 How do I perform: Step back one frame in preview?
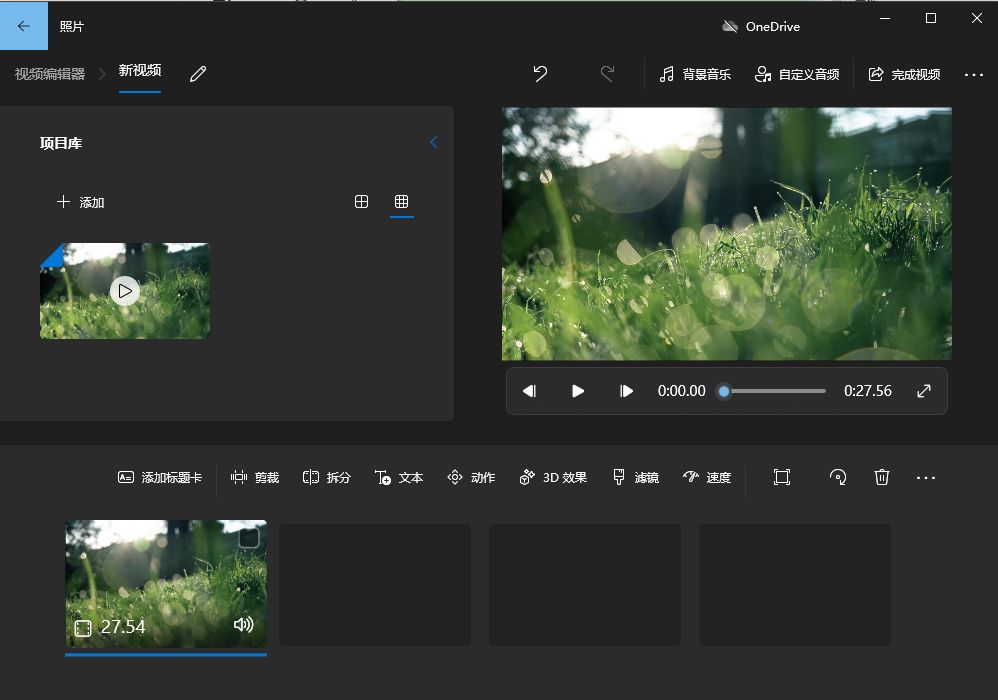pos(530,391)
